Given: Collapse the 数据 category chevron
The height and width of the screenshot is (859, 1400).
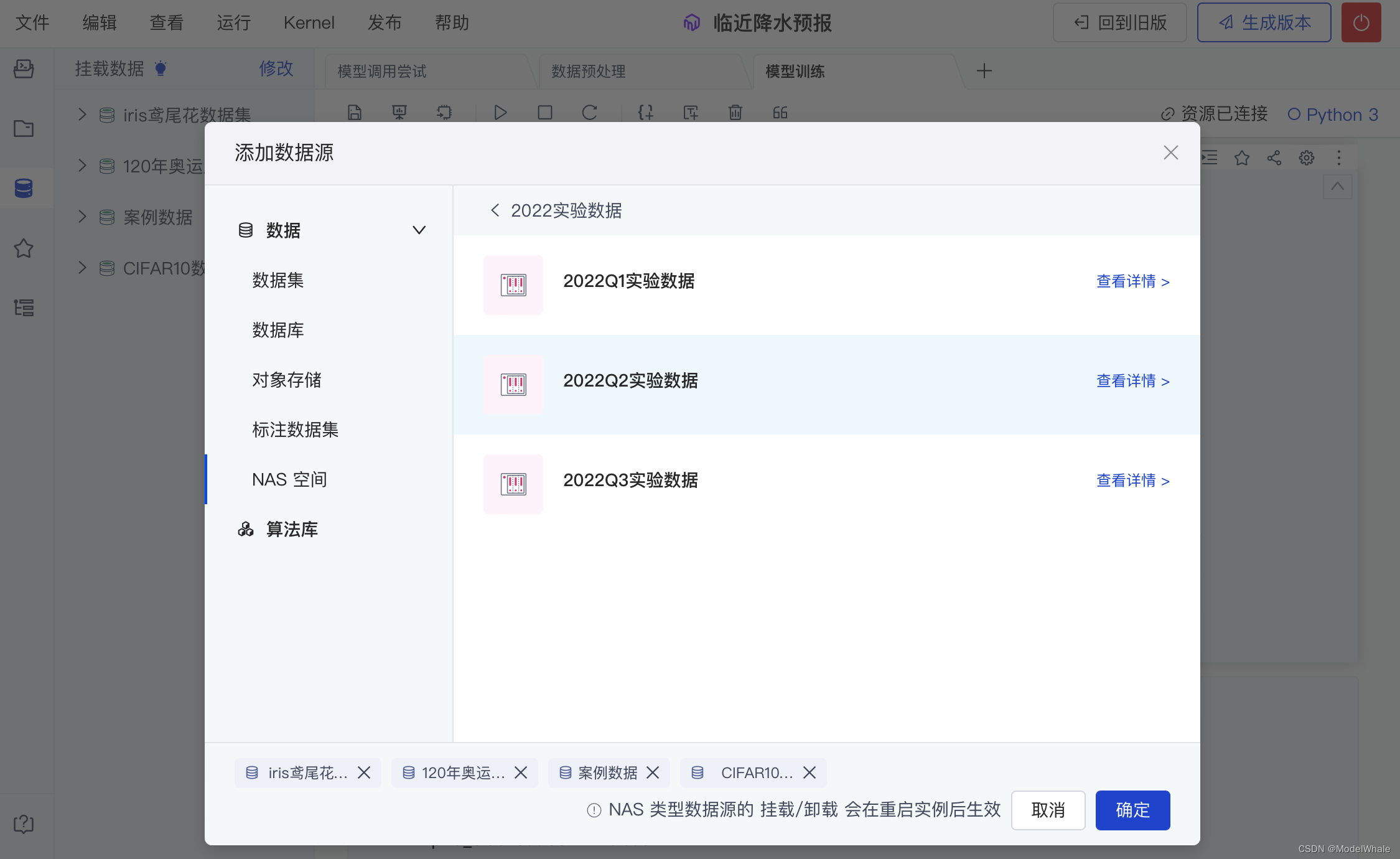Looking at the screenshot, I should [x=419, y=230].
